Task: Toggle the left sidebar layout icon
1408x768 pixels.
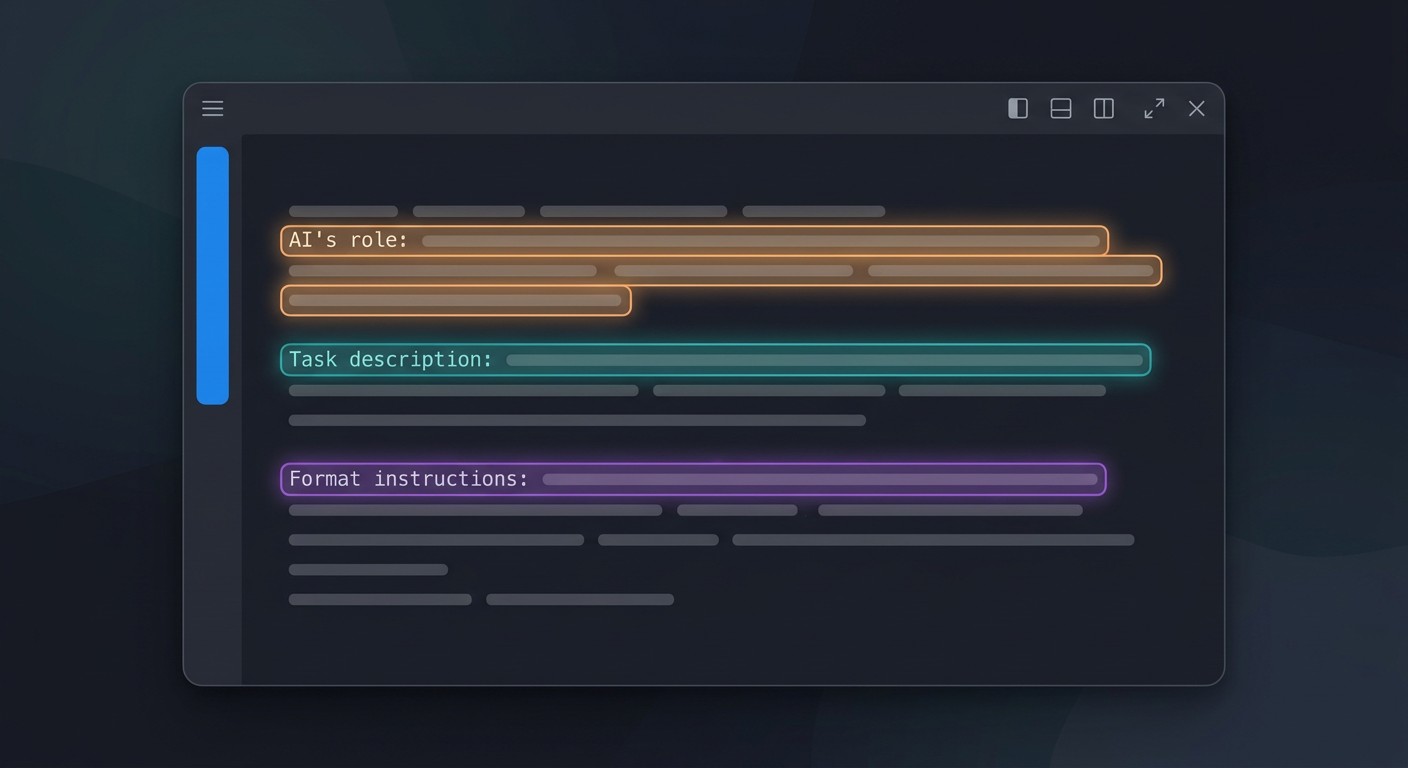Action: 1018,109
